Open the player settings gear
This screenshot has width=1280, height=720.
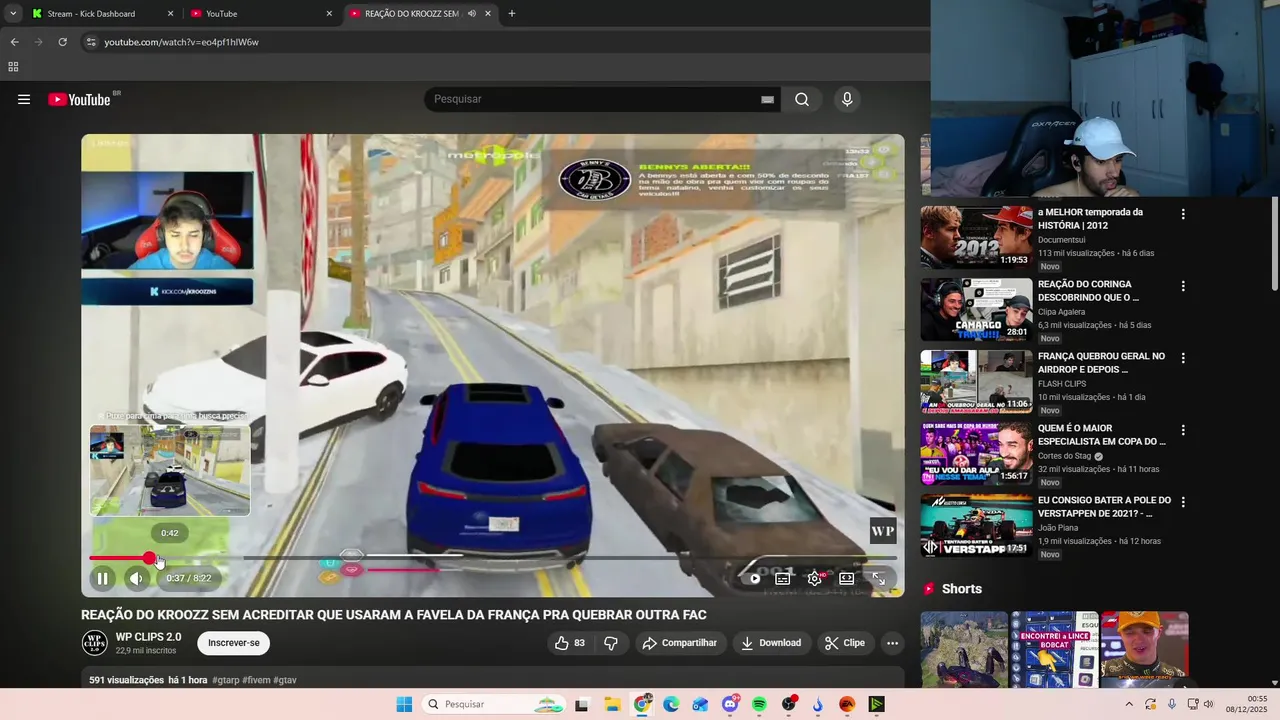tap(815, 578)
